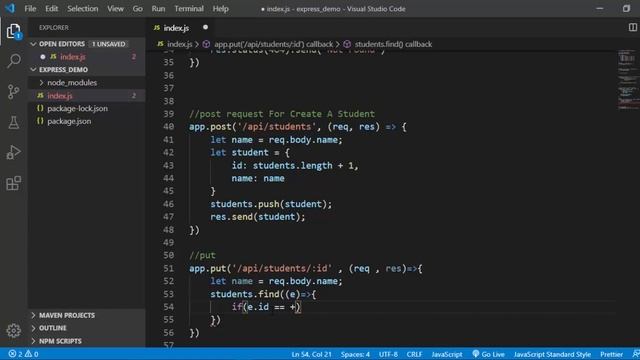Click the EXPLORER panel title

click(54, 27)
